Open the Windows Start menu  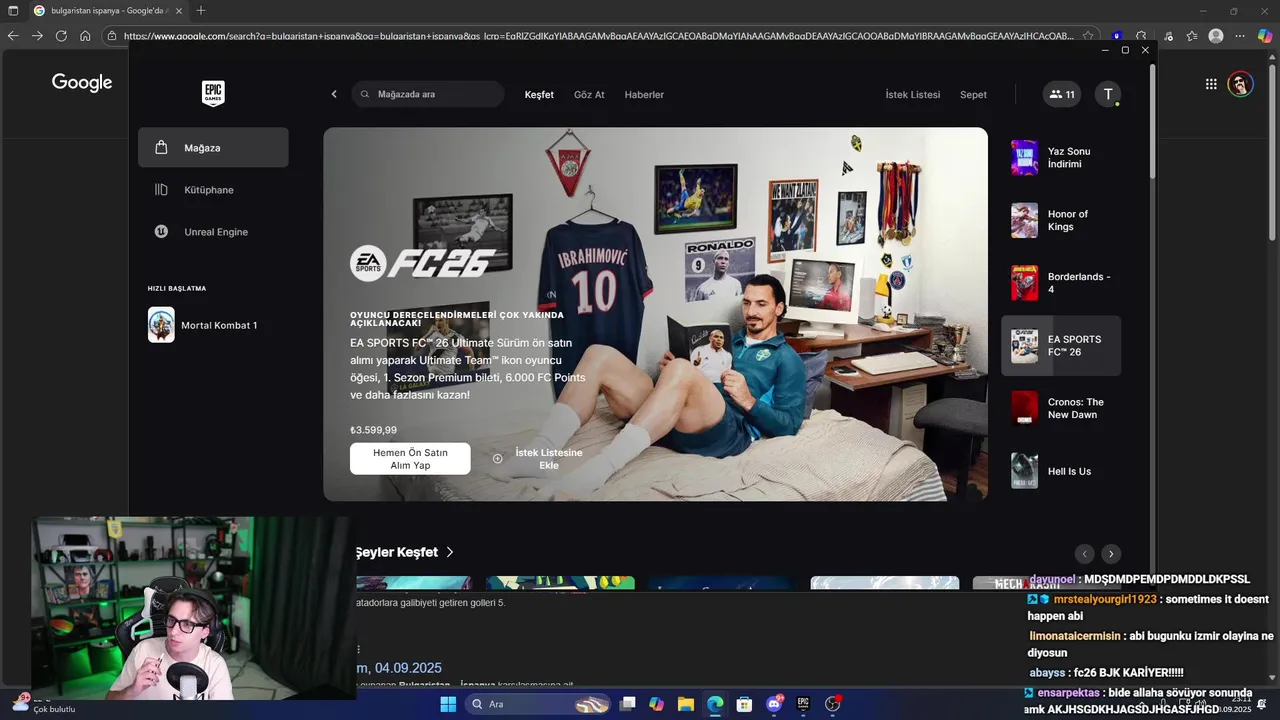(x=448, y=705)
